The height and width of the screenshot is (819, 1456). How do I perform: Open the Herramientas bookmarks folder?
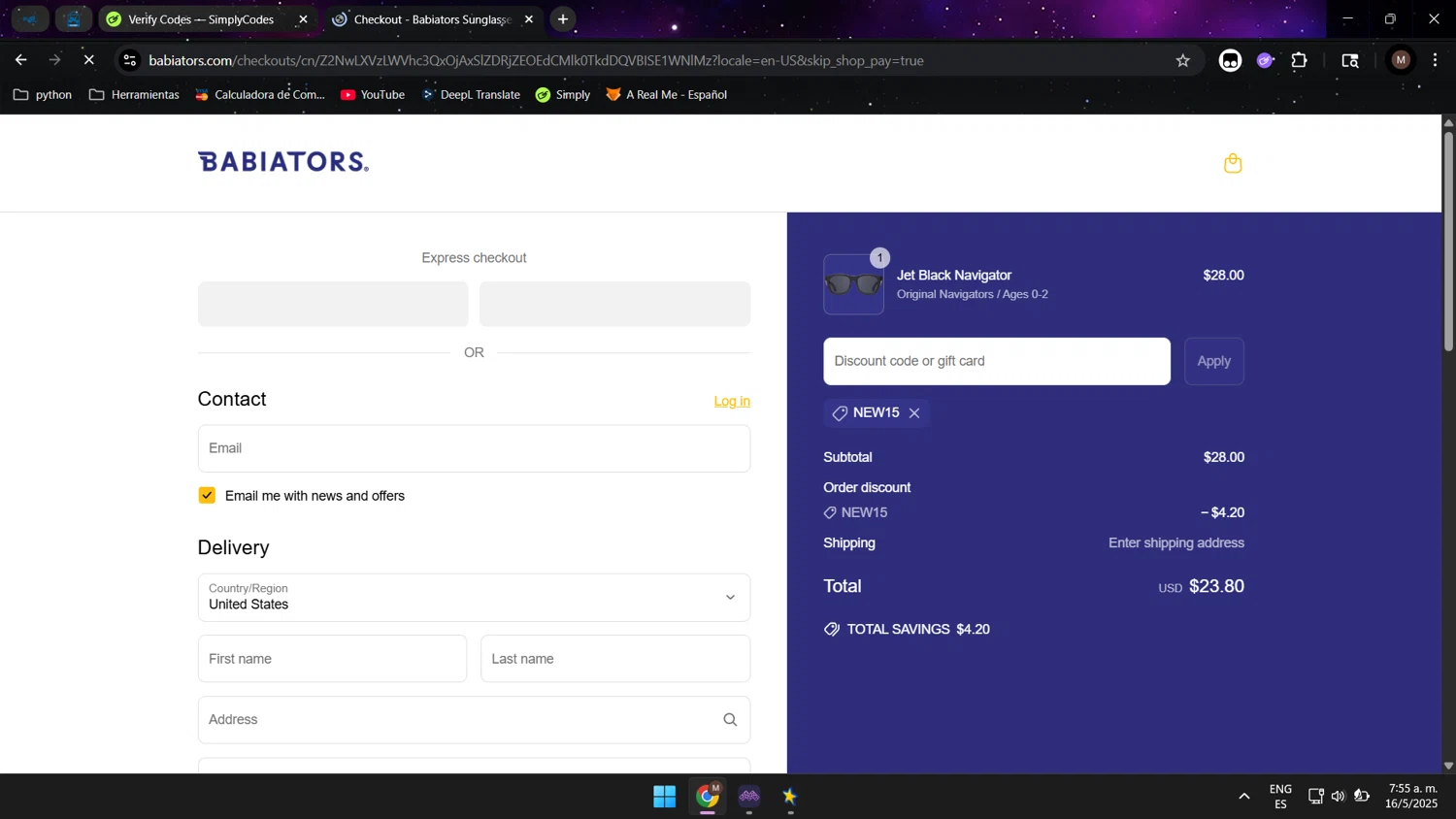134,94
